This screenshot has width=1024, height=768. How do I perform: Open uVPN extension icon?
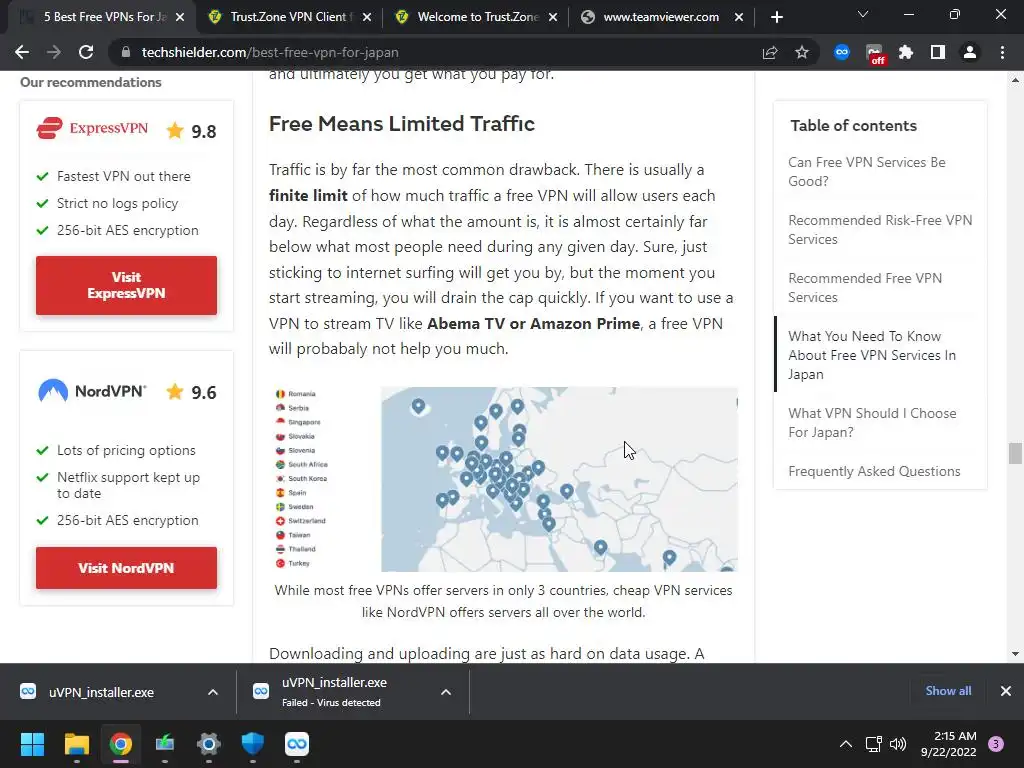(842, 52)
